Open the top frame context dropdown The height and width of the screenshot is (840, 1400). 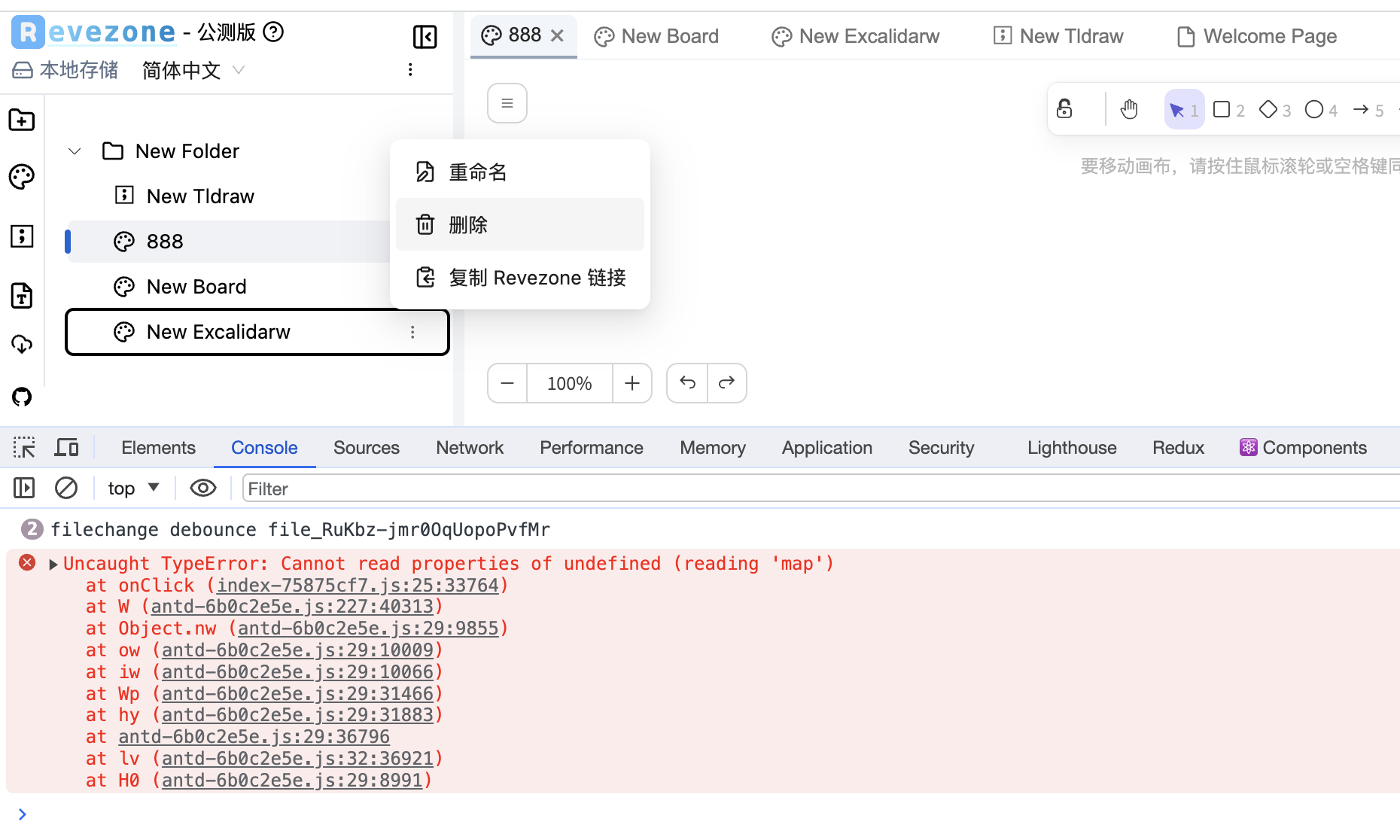[133, 488]
